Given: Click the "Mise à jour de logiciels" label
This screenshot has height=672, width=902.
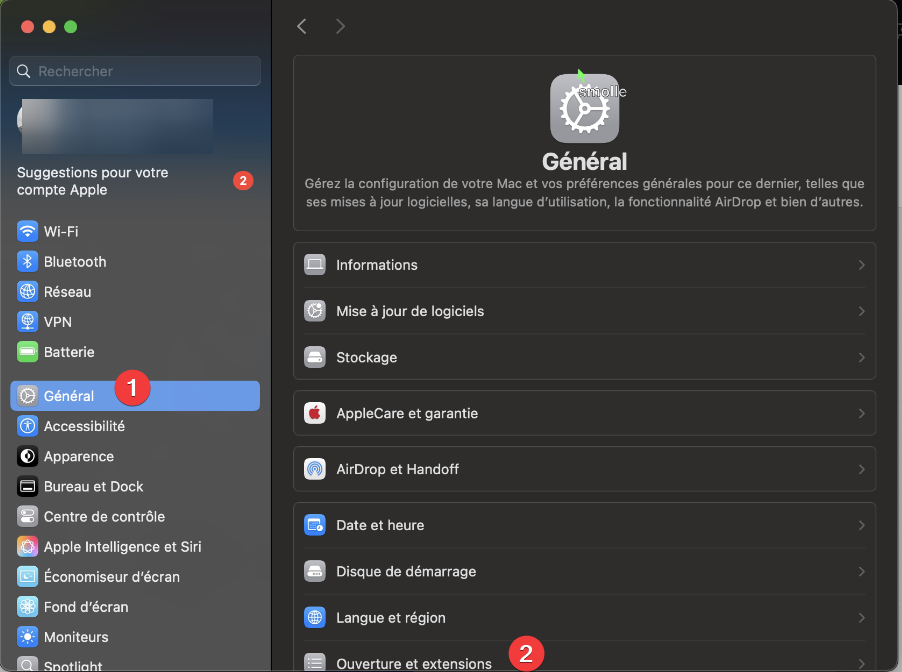Looking at the screenshot, I should tap(410, 311).
